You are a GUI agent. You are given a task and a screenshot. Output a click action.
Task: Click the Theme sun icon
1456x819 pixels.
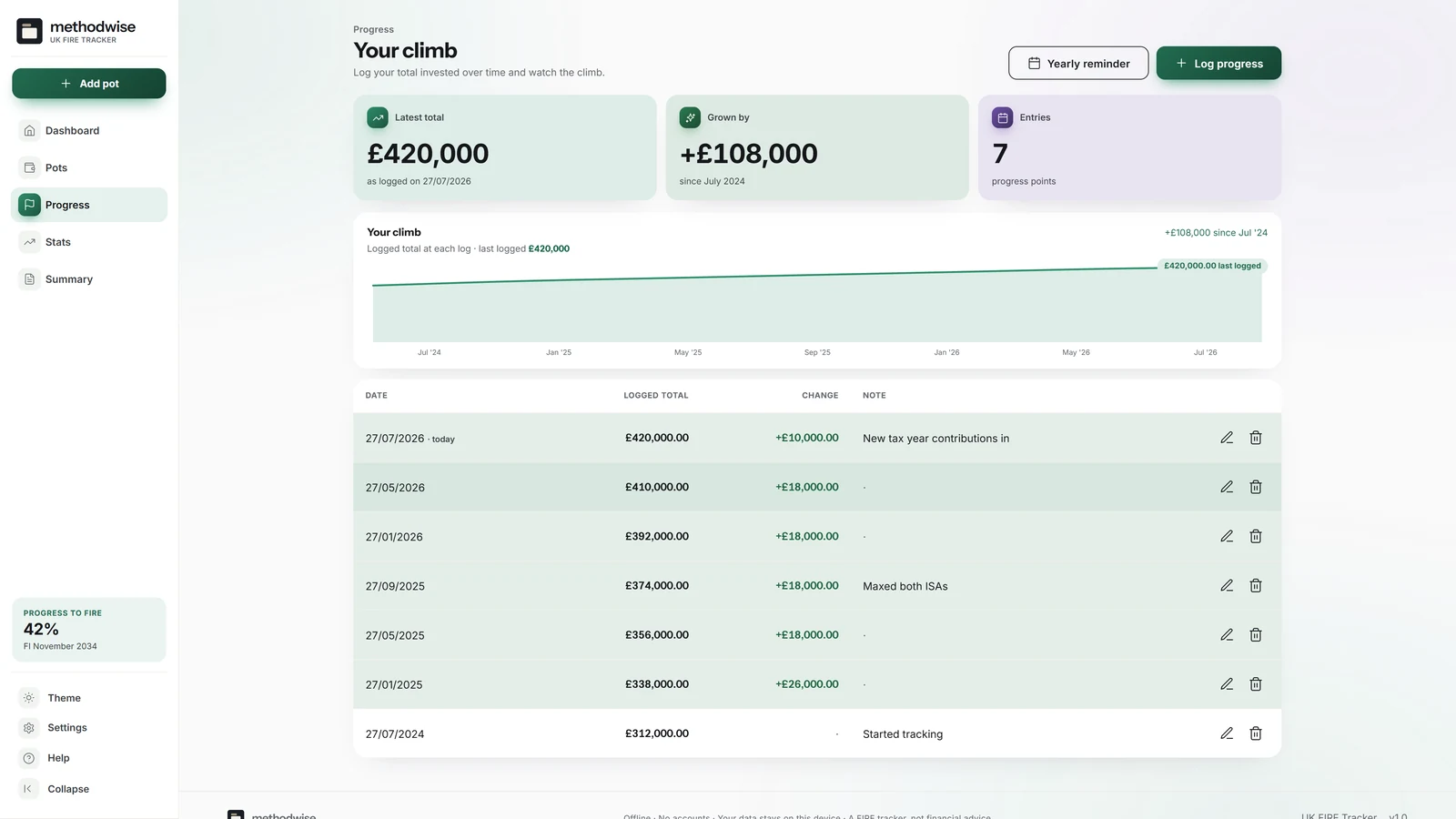click(29, 698)
